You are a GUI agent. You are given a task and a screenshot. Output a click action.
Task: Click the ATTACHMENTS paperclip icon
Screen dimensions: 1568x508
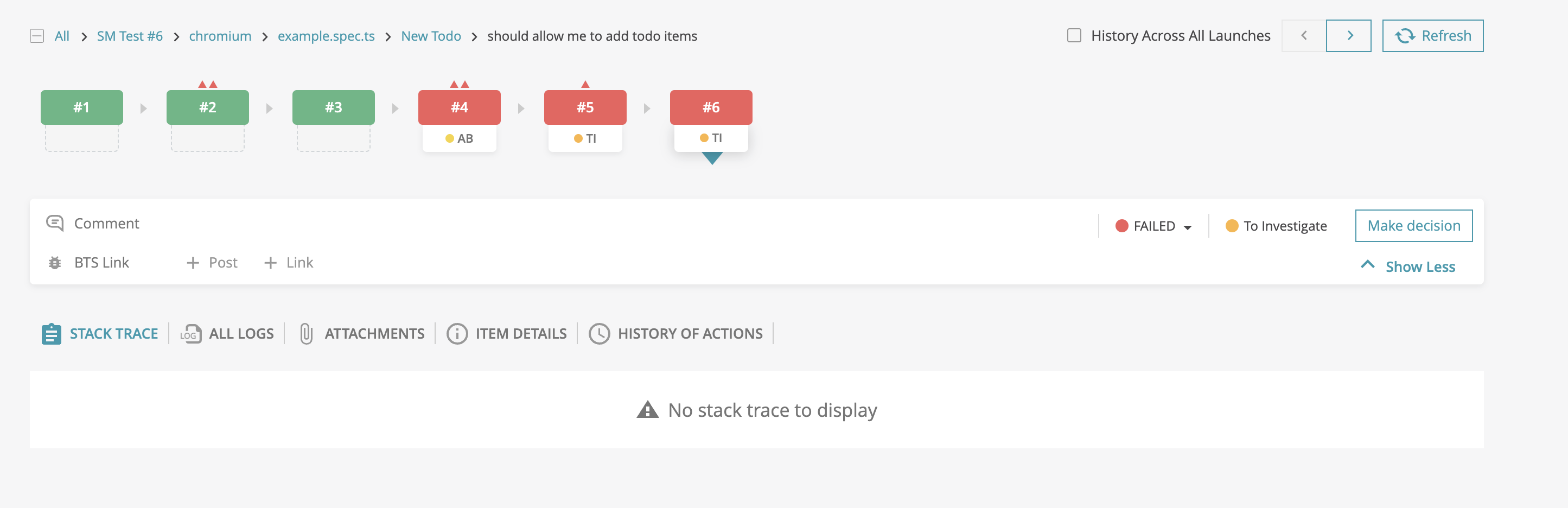pos(306,333)
